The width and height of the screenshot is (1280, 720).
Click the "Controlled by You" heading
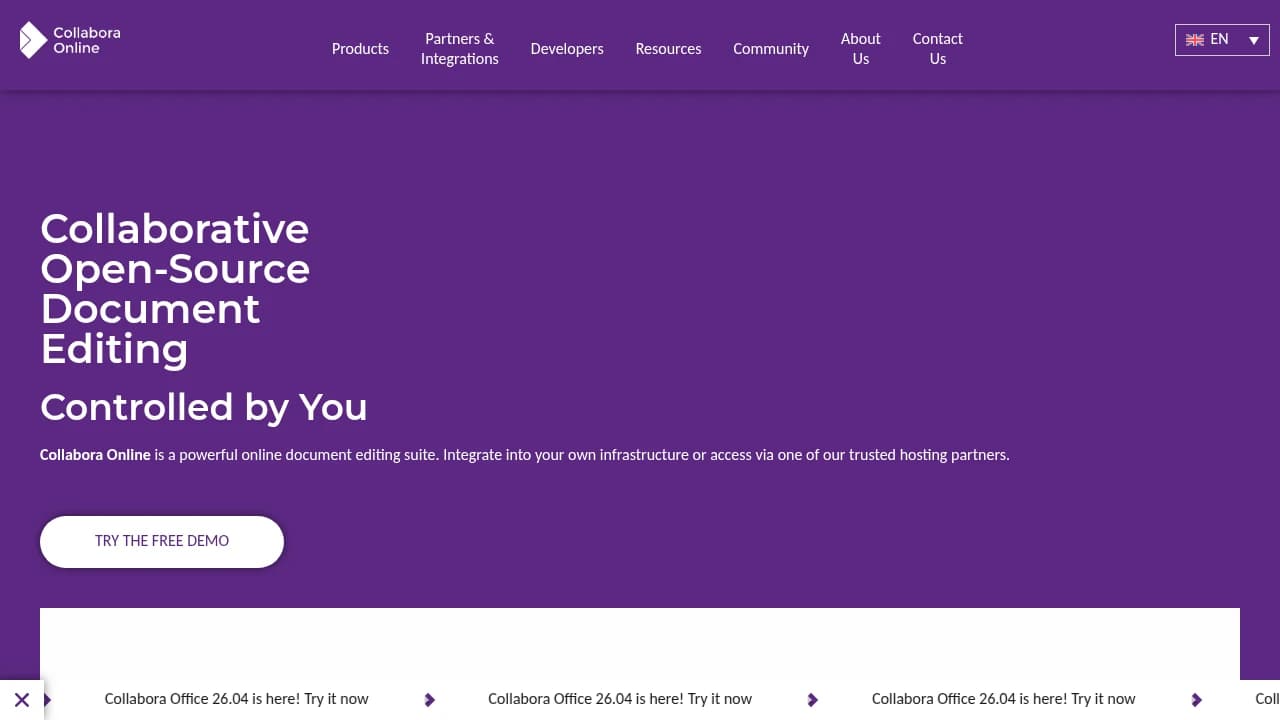(204, 407)
